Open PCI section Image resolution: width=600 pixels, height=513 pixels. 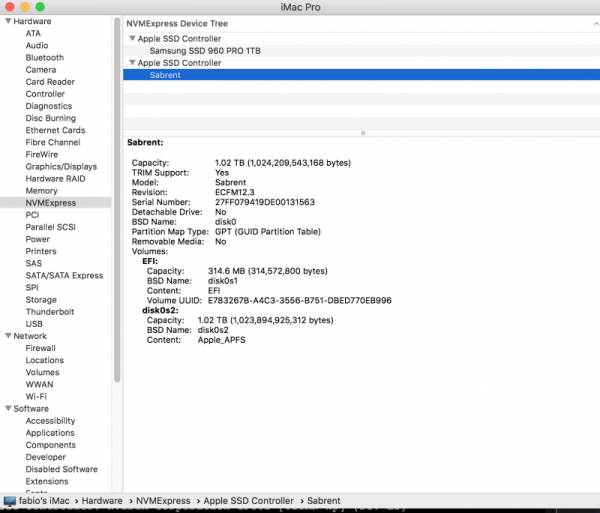[32, 215]
